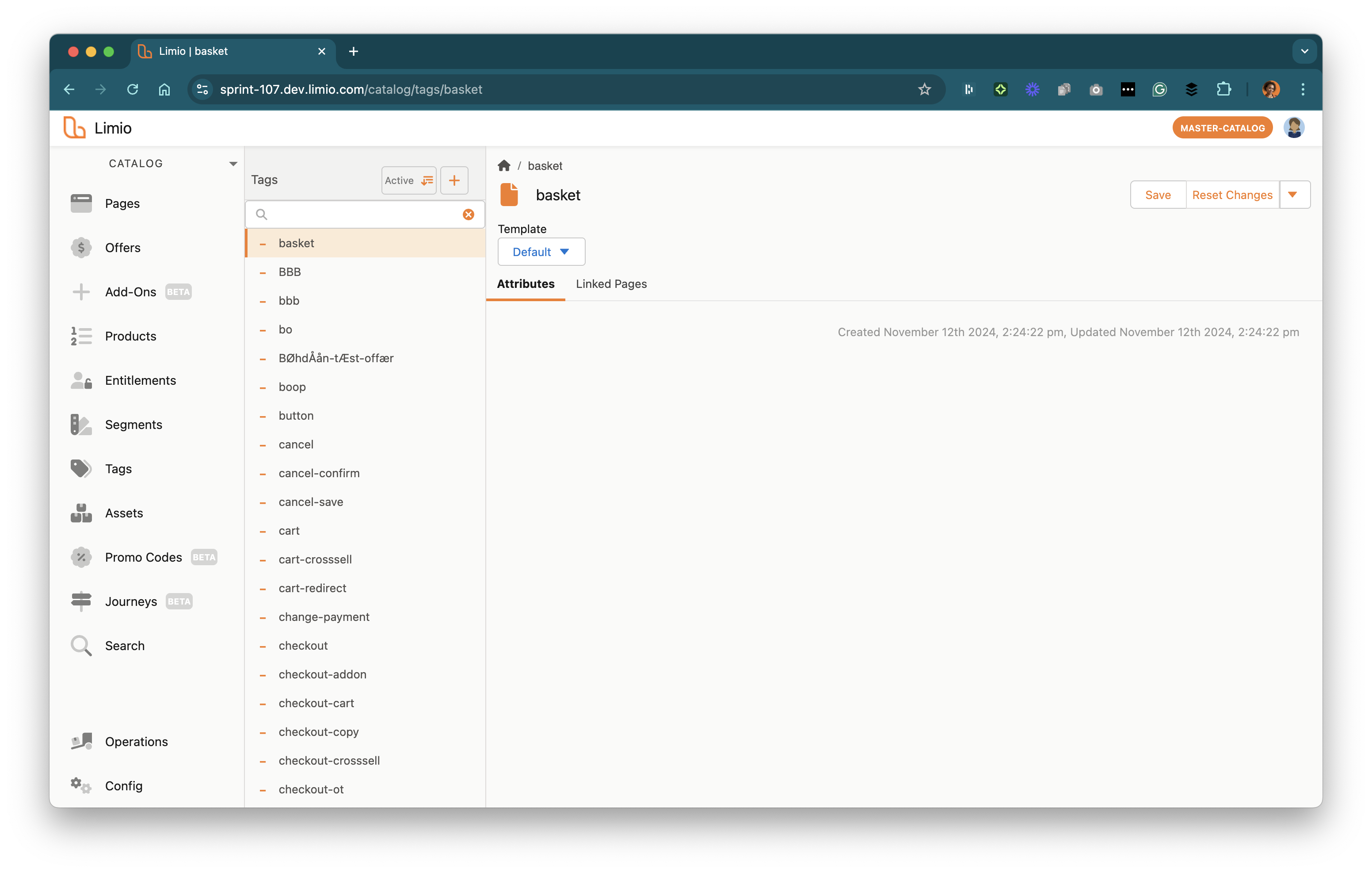Viewport: 1372px width, 873px height.
Task: Toggle the Active sort filter
Action: pyautogui.click(x=408, y=180)
